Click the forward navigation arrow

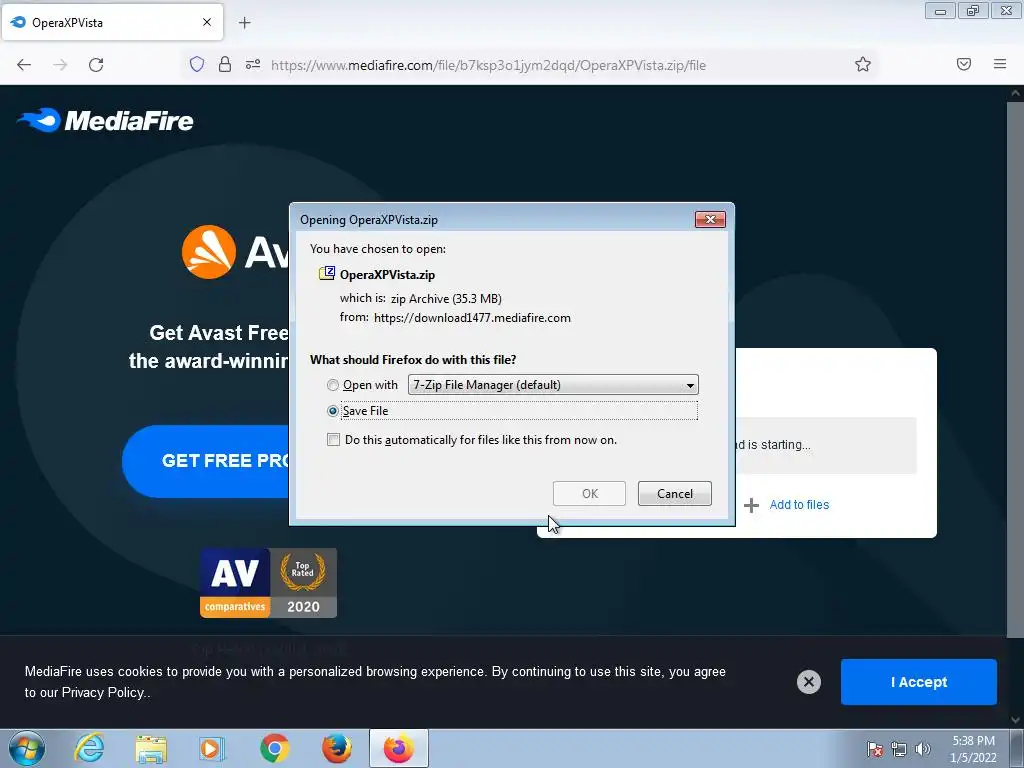(x=60, y=65)
